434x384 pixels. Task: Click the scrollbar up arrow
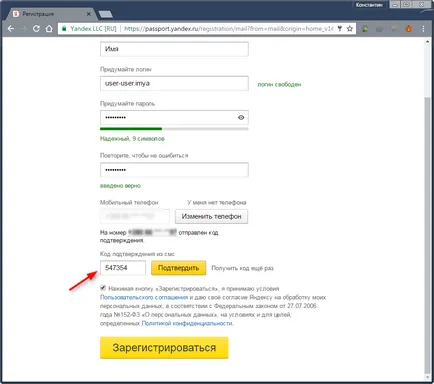pyautogui.click(x=428, y=42)
